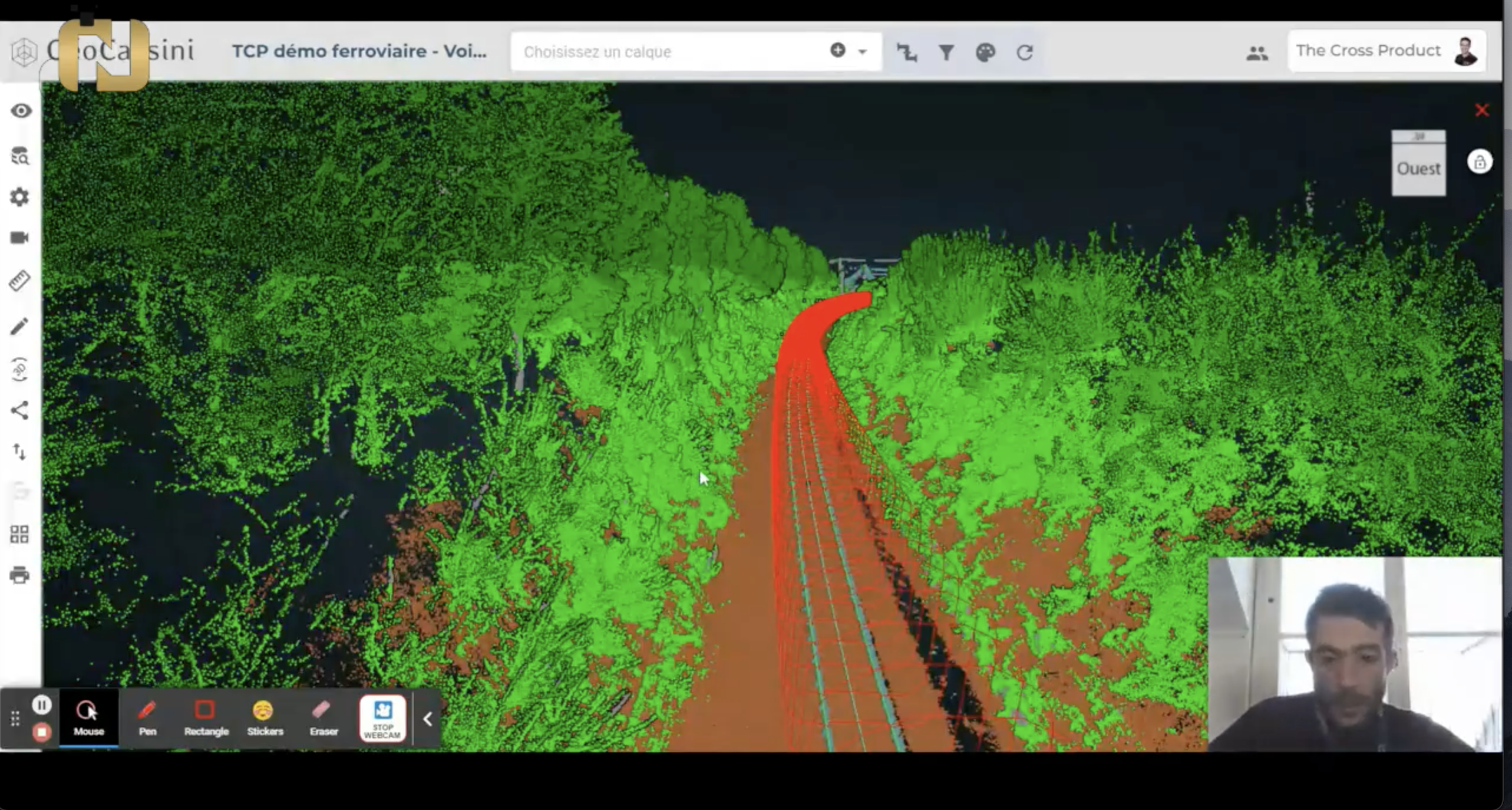Select the pencil edit tool in sidebar

click(x=19, y=326)
